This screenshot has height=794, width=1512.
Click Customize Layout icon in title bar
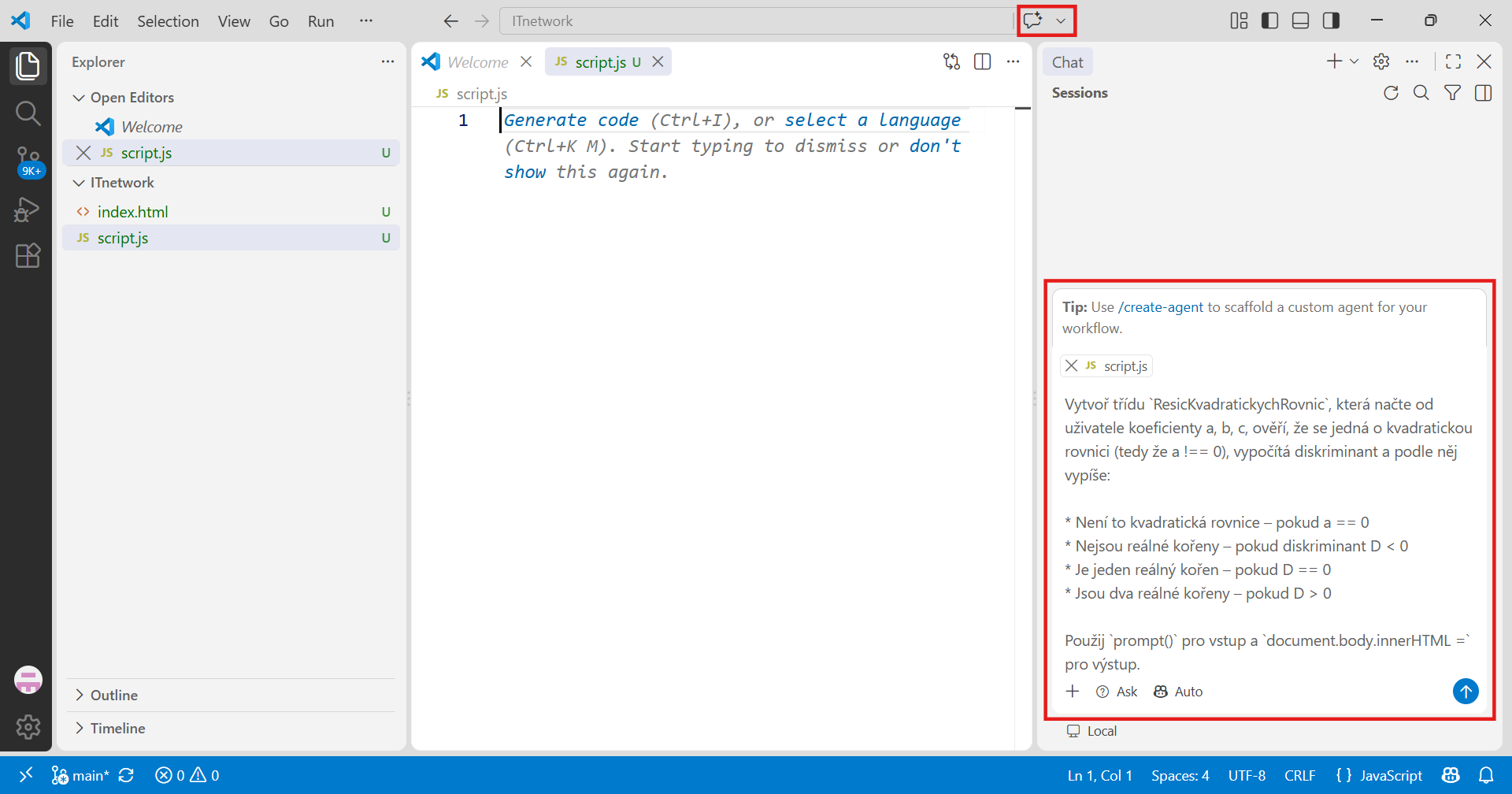point(1239,20)
